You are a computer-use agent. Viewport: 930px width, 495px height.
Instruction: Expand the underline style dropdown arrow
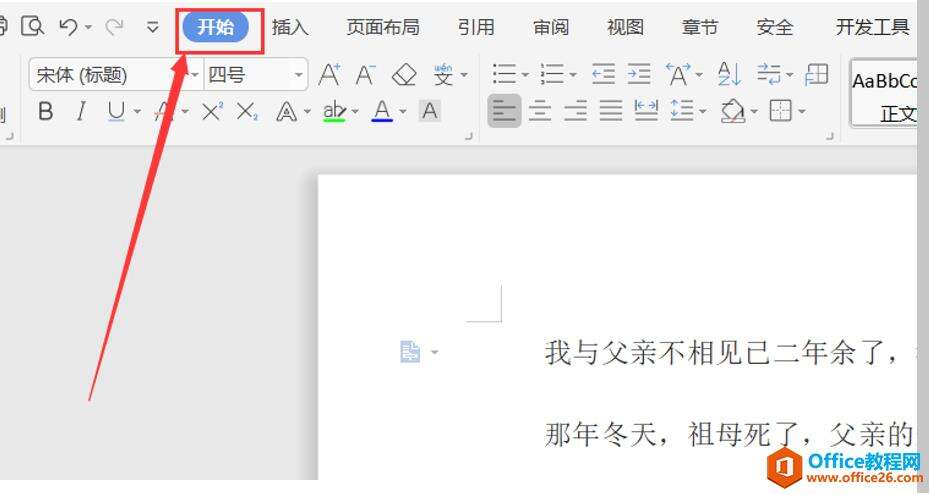[x=137, y=111]
